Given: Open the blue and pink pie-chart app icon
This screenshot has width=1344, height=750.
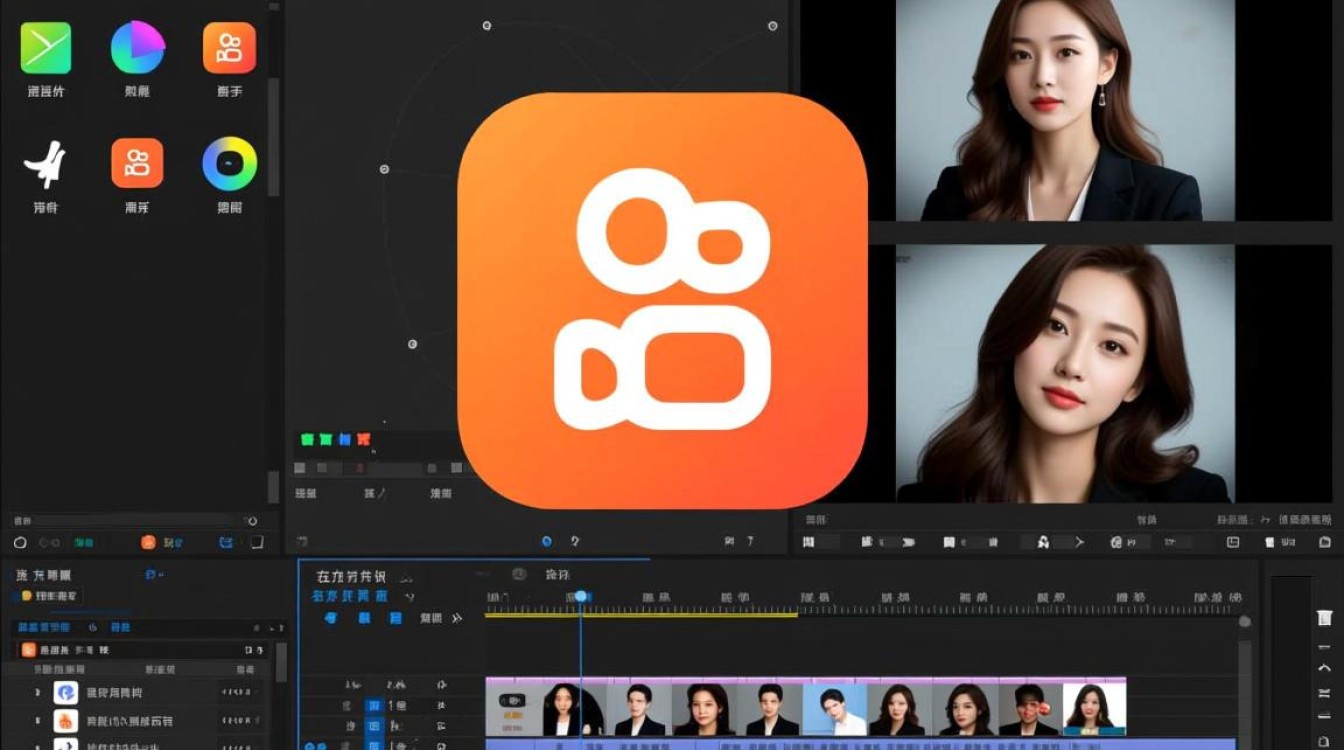Looking at the screenshot, I should point(137,48).
